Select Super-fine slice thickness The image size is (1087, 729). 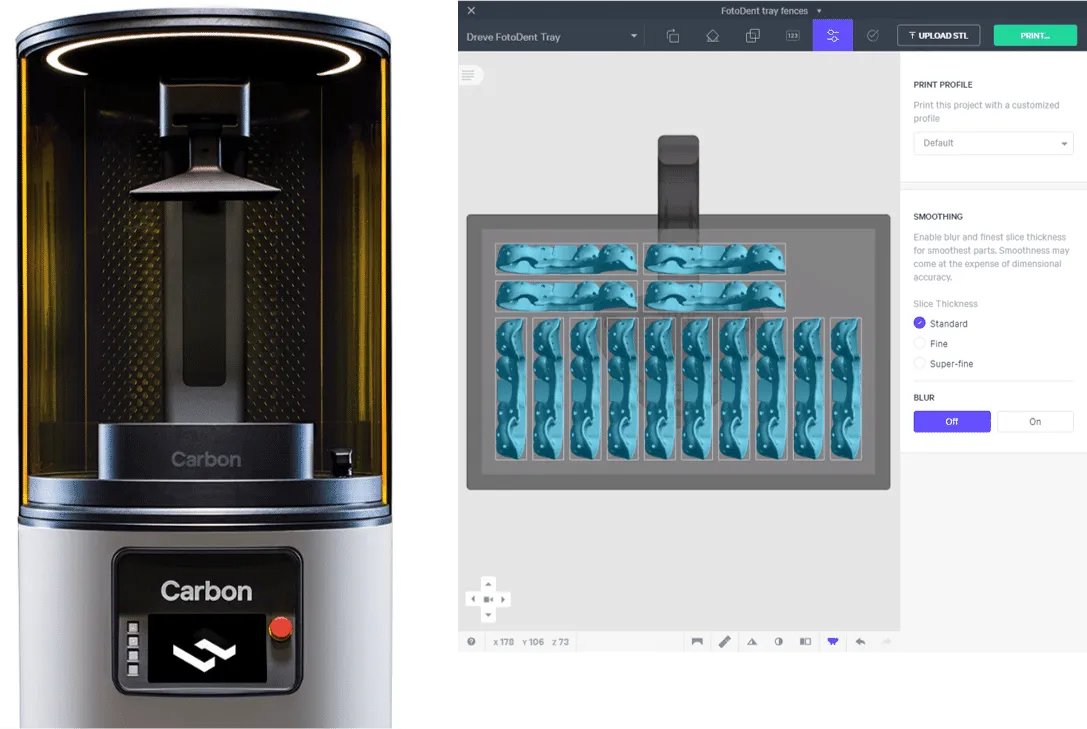pyautogui.click(x=920, y=363)
